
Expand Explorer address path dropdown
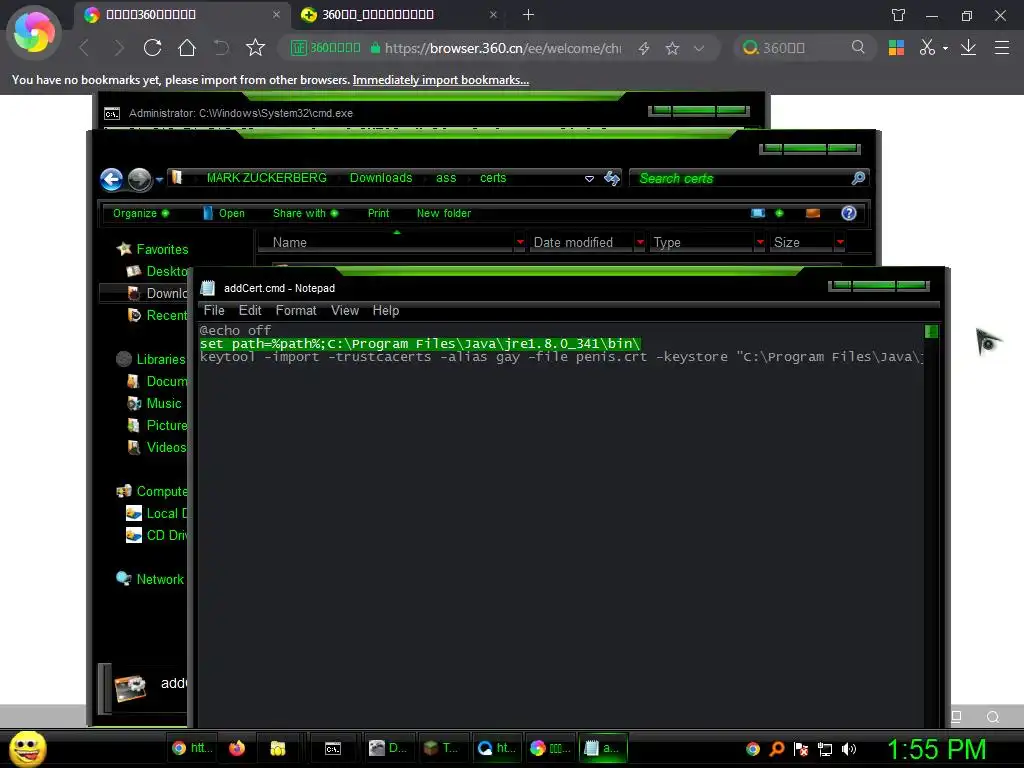589,178
